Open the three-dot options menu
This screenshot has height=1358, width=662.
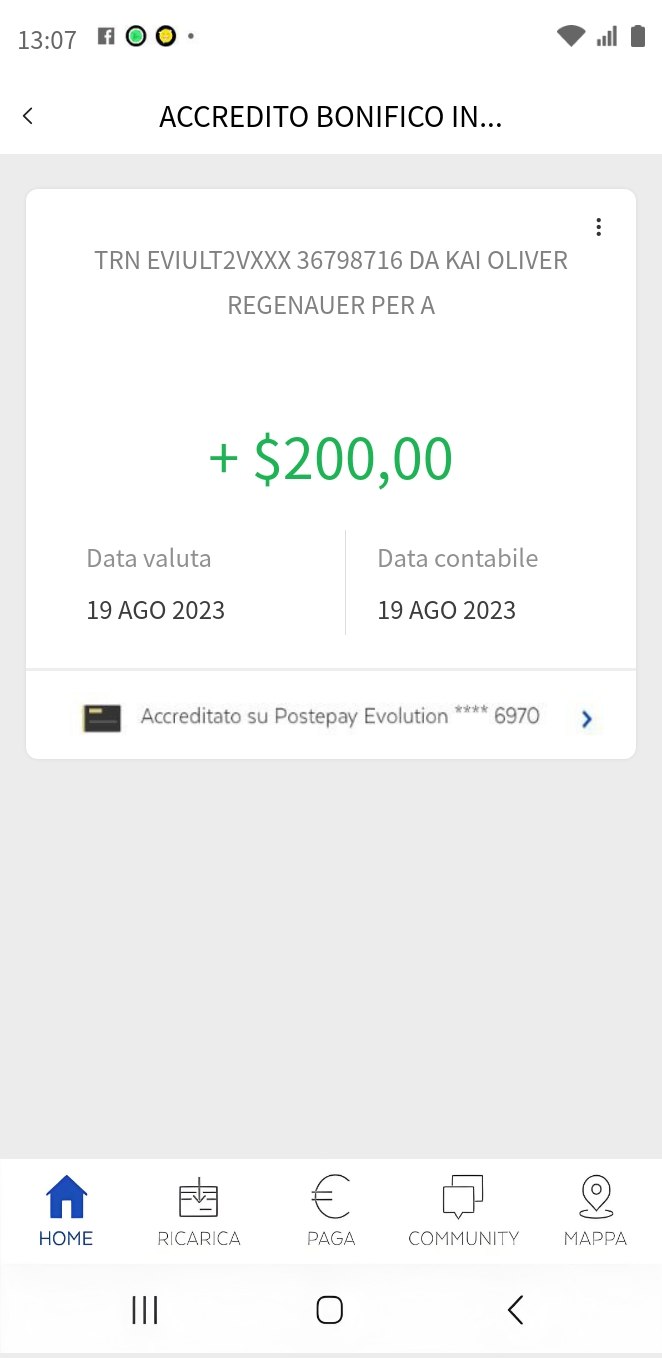[598, 227]
